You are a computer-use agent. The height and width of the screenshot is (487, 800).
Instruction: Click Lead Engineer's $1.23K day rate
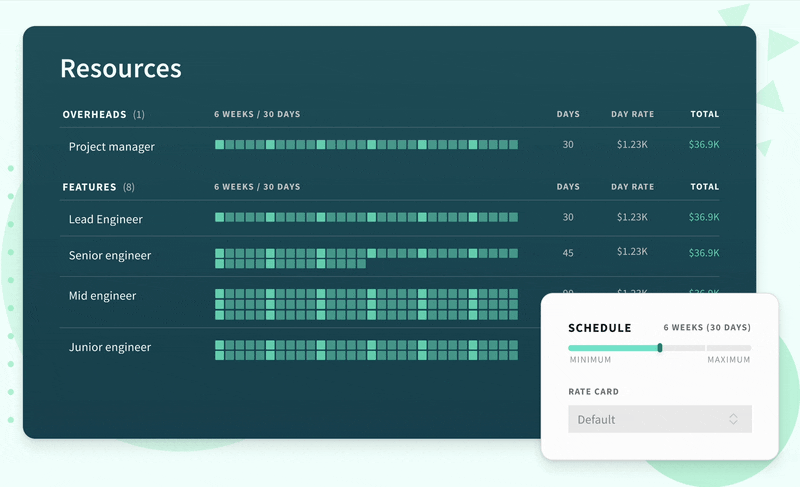(632, 217)
